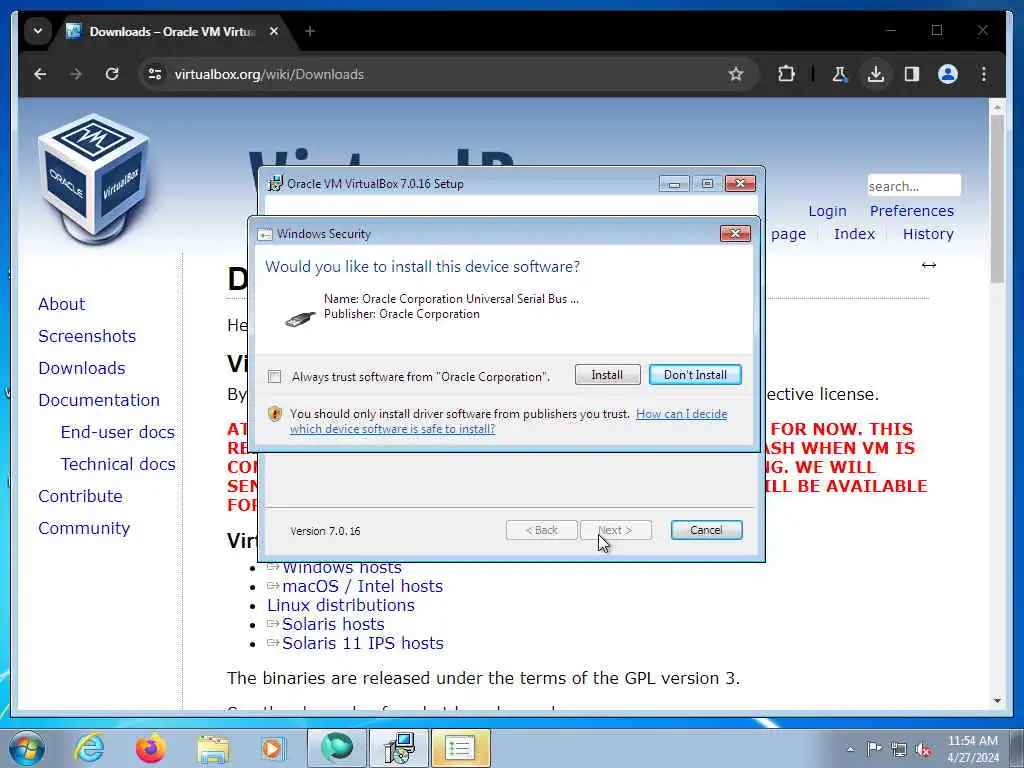Open Contribute in the sidebar

80,496
